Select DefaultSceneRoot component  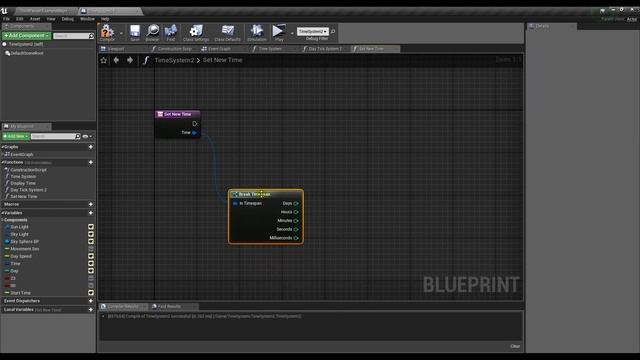pos(27,53)
